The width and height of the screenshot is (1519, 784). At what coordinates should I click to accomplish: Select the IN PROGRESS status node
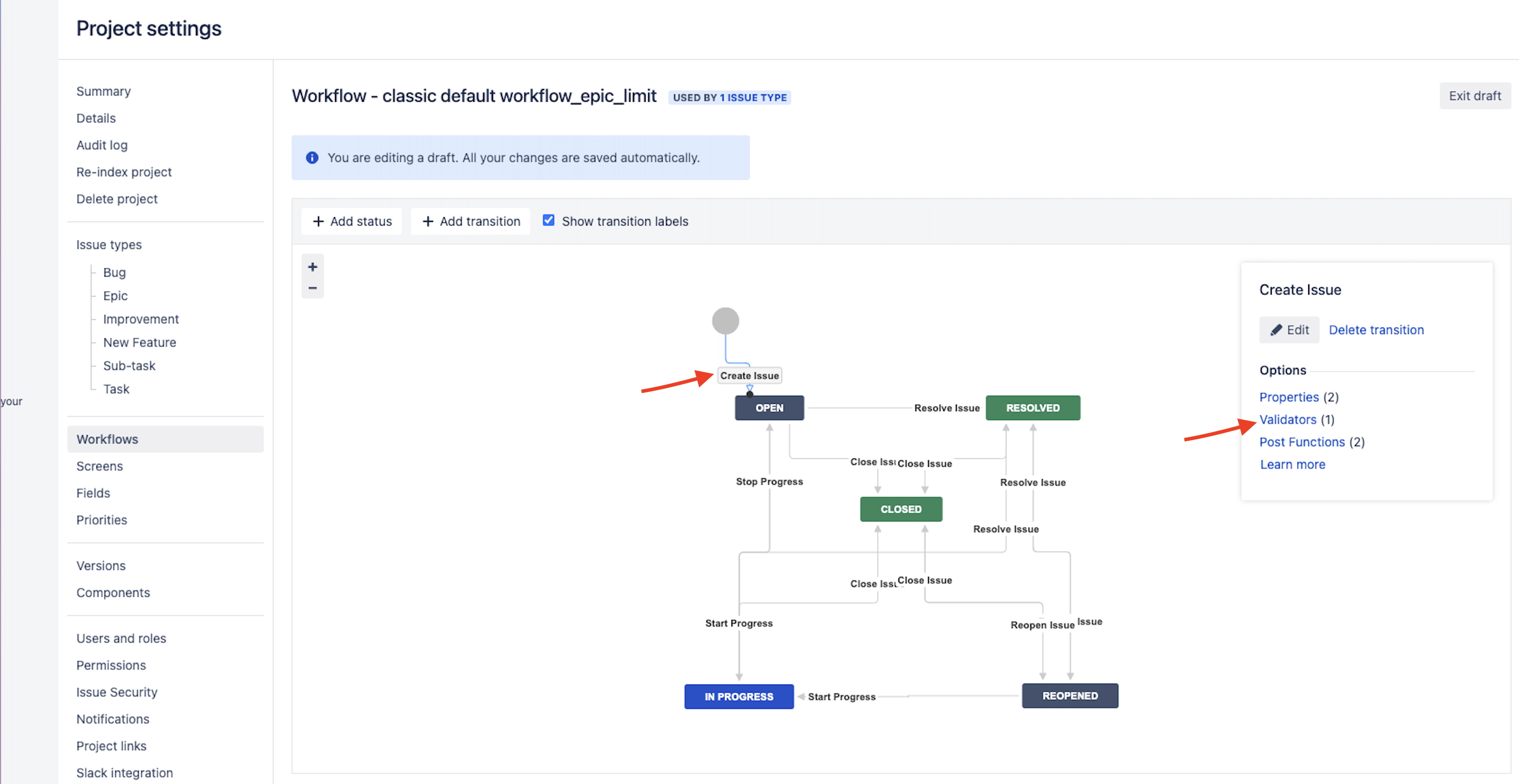tap(738, 697)
